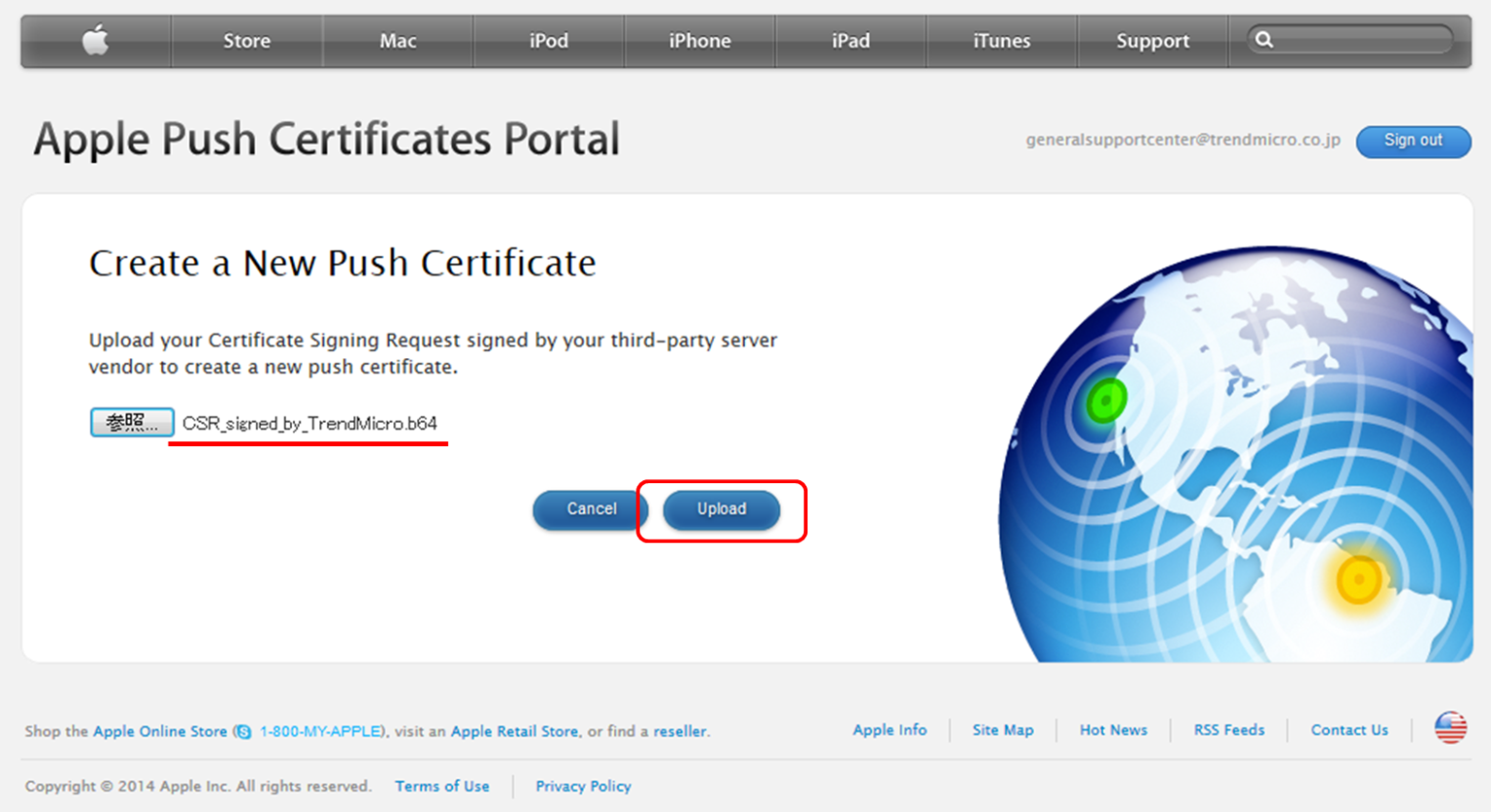
Task: Click the selected CSR_signed_by_TrendMicro.b64 filename
Action: pyautogui.click(x=310, y=424)
